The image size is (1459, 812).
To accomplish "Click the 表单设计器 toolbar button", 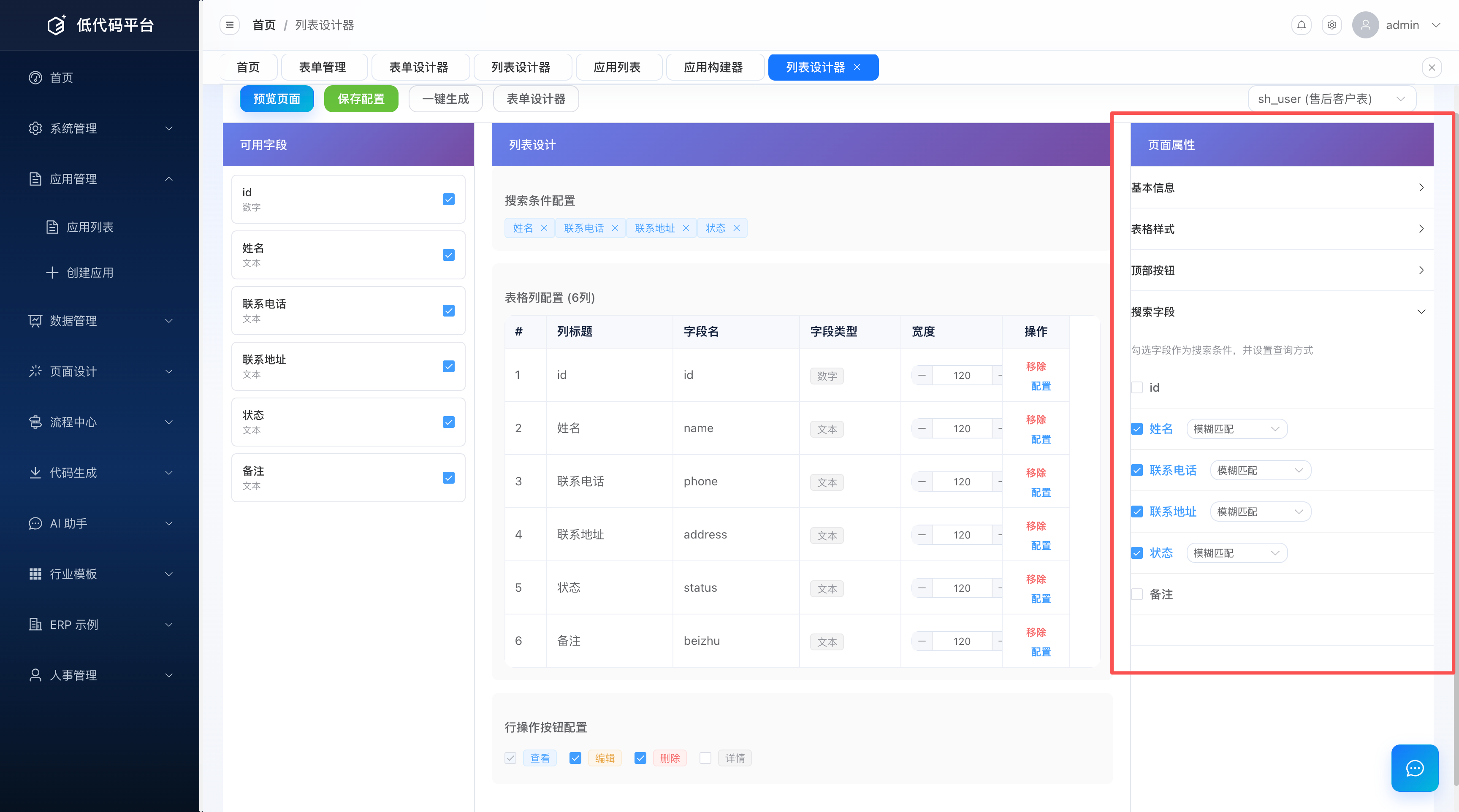I will click(x=536, y=99).
